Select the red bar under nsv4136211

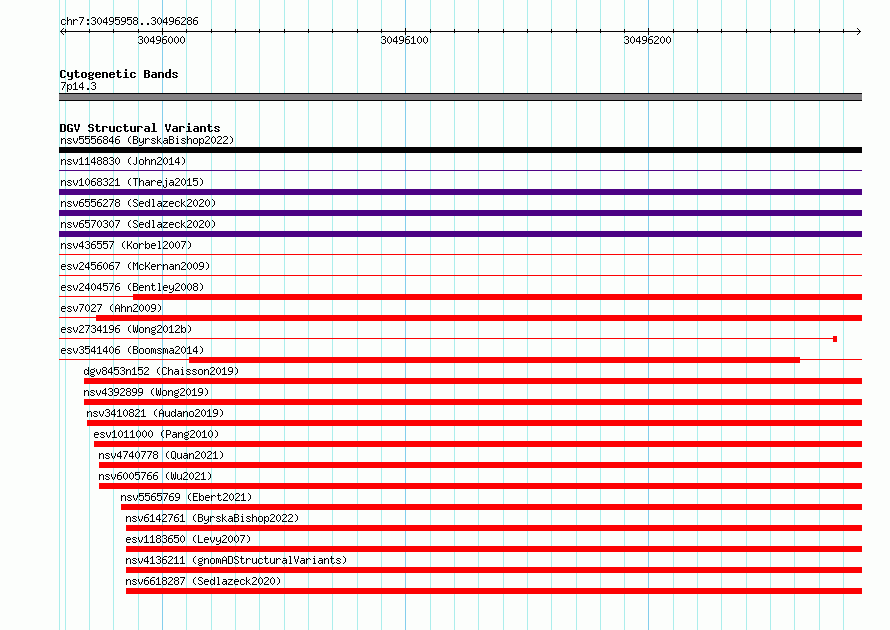(x=494, y=570)
